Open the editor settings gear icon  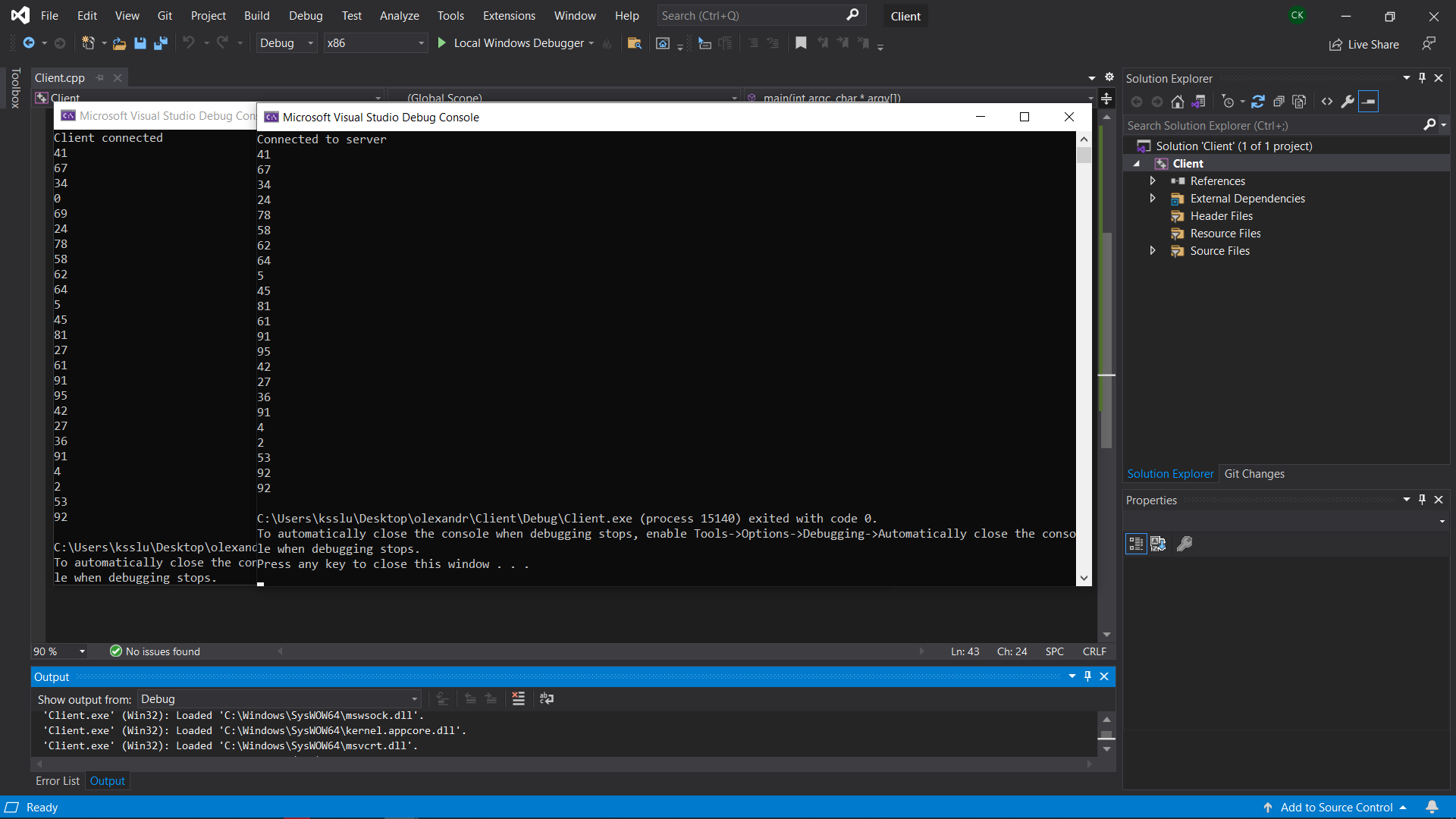point(1109,77)
